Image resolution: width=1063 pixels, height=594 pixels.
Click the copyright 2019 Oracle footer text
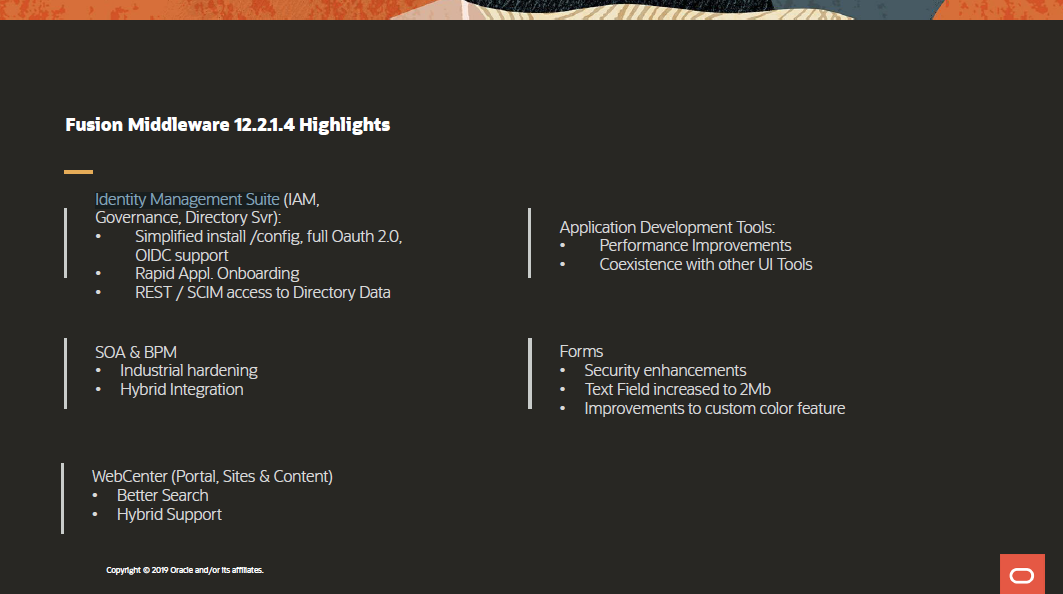coord(184,570)
